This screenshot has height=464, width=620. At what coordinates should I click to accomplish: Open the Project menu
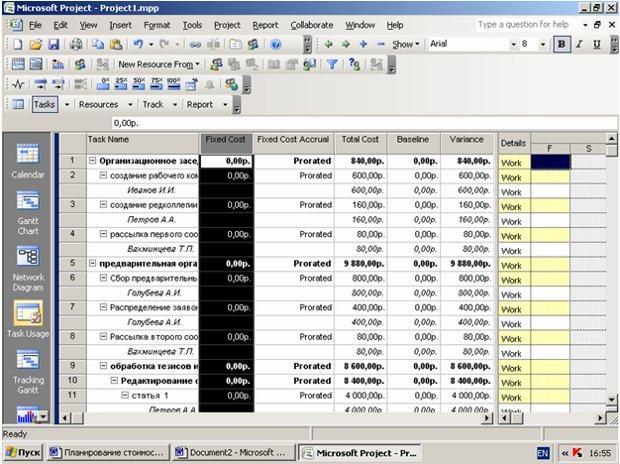point(227,25)
